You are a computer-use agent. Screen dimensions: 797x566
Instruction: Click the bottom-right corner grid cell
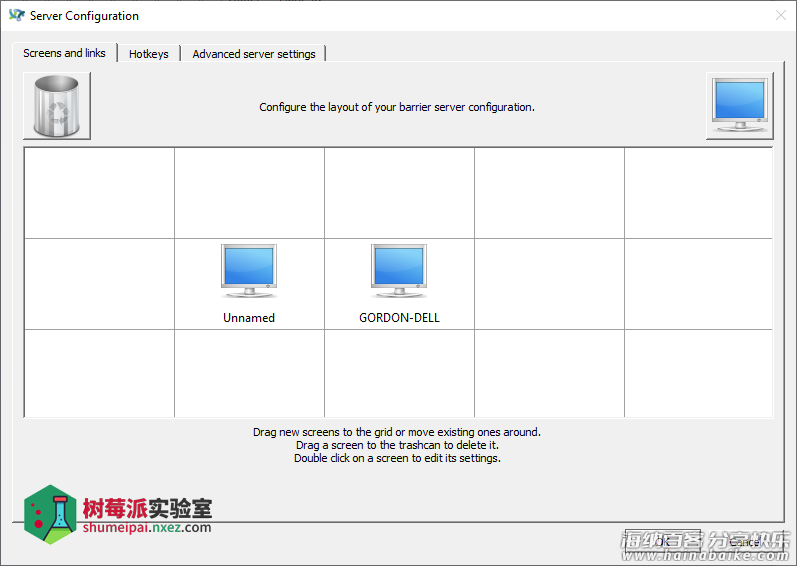pos(698,373)
